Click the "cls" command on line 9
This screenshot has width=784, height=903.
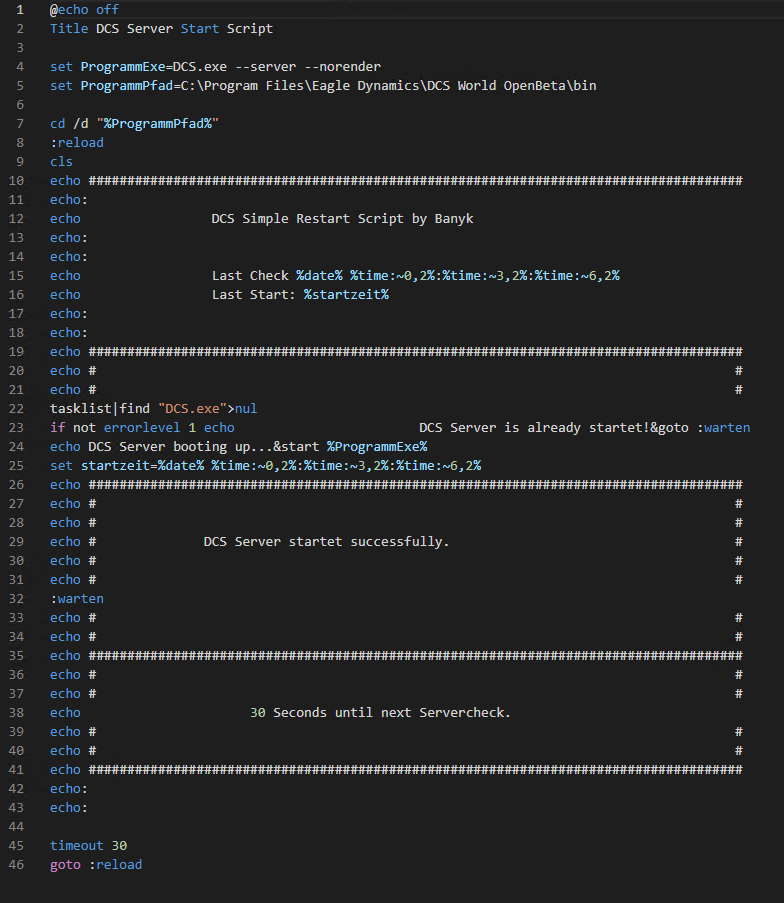tap(61, 162)
